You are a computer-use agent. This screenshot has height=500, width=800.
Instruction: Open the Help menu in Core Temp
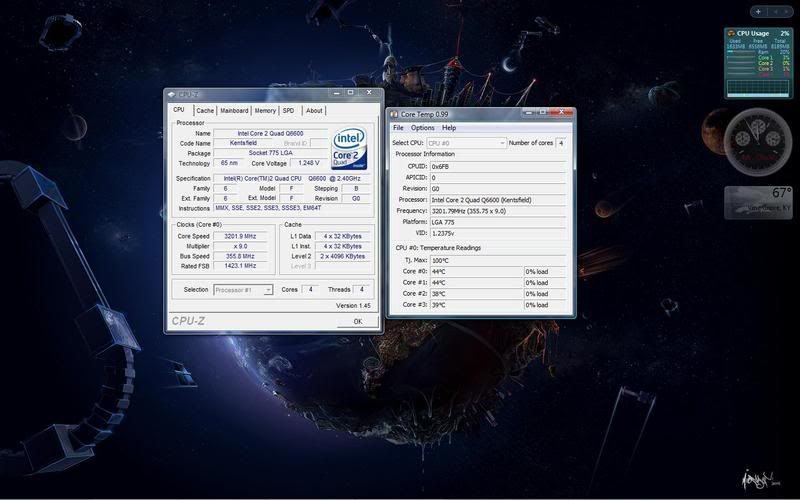click(449, 128)
